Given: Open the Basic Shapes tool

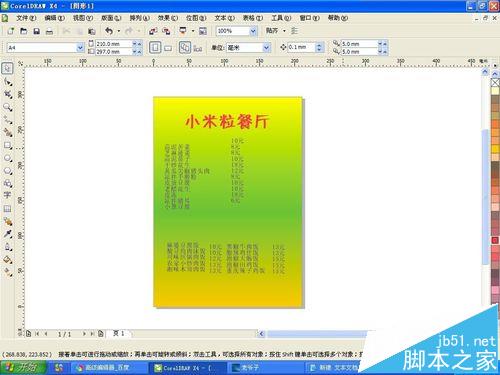Looking at the screenshot, I should tap(7, 183).
